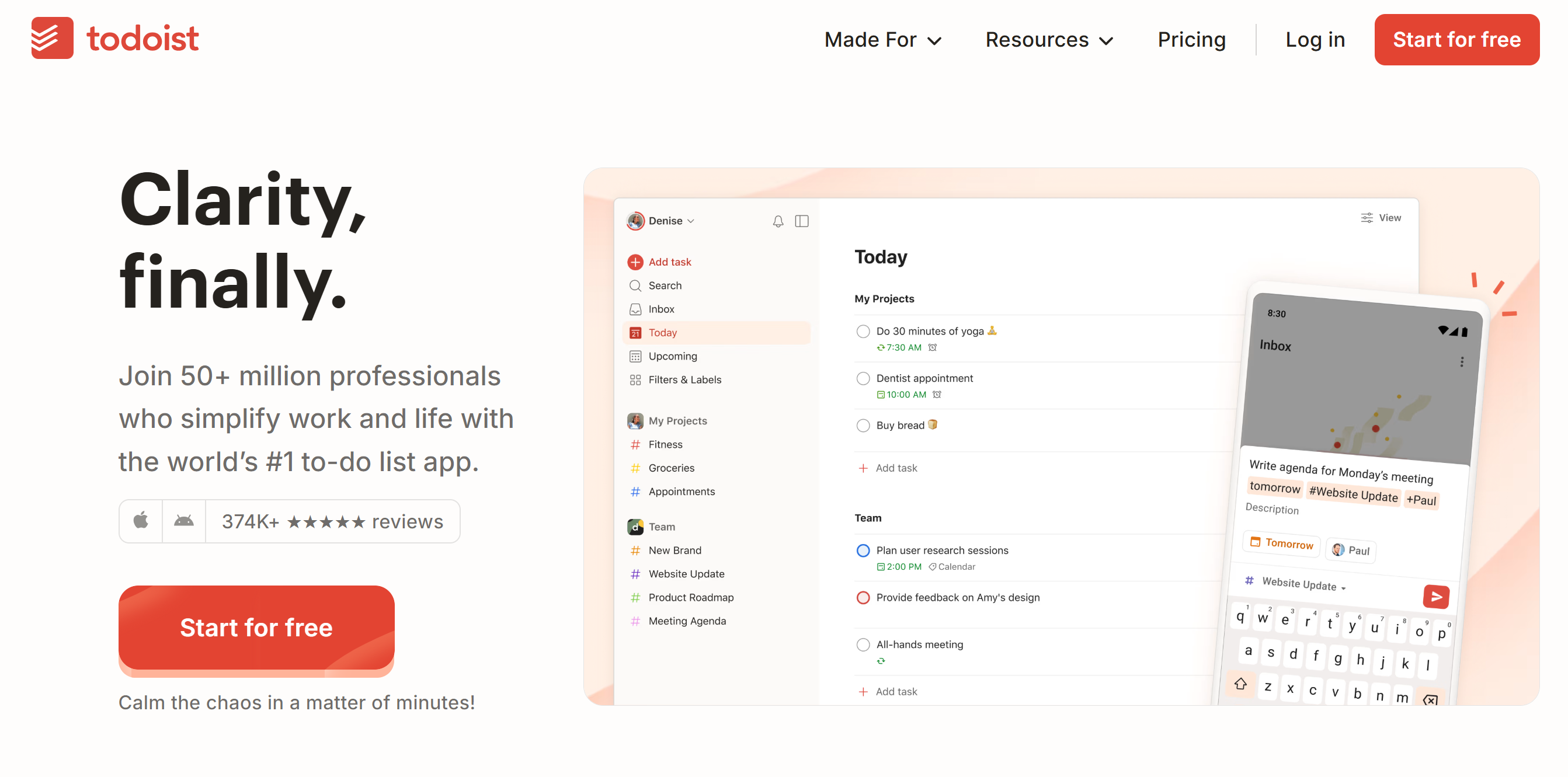
Task: Click the Filters & Labels grid icon
Action: click(635, 379)
